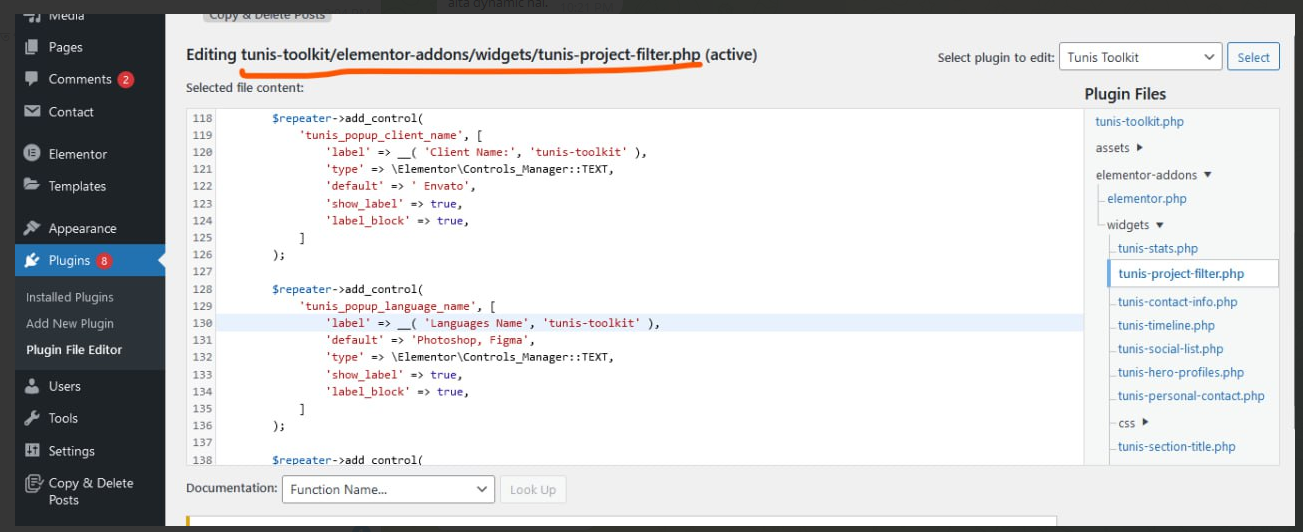The width and height of the screenshot is (1303, 532).
Task: Open tunis-section-title.php file
Action: point(1176,447)
